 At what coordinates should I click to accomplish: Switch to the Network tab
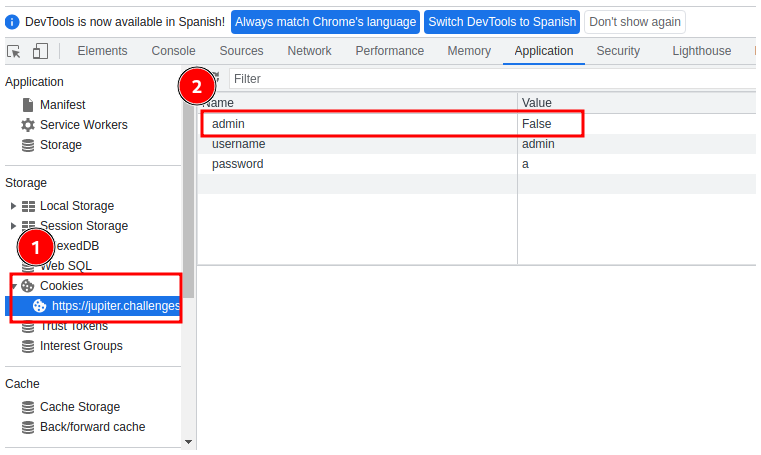point(309,51)
